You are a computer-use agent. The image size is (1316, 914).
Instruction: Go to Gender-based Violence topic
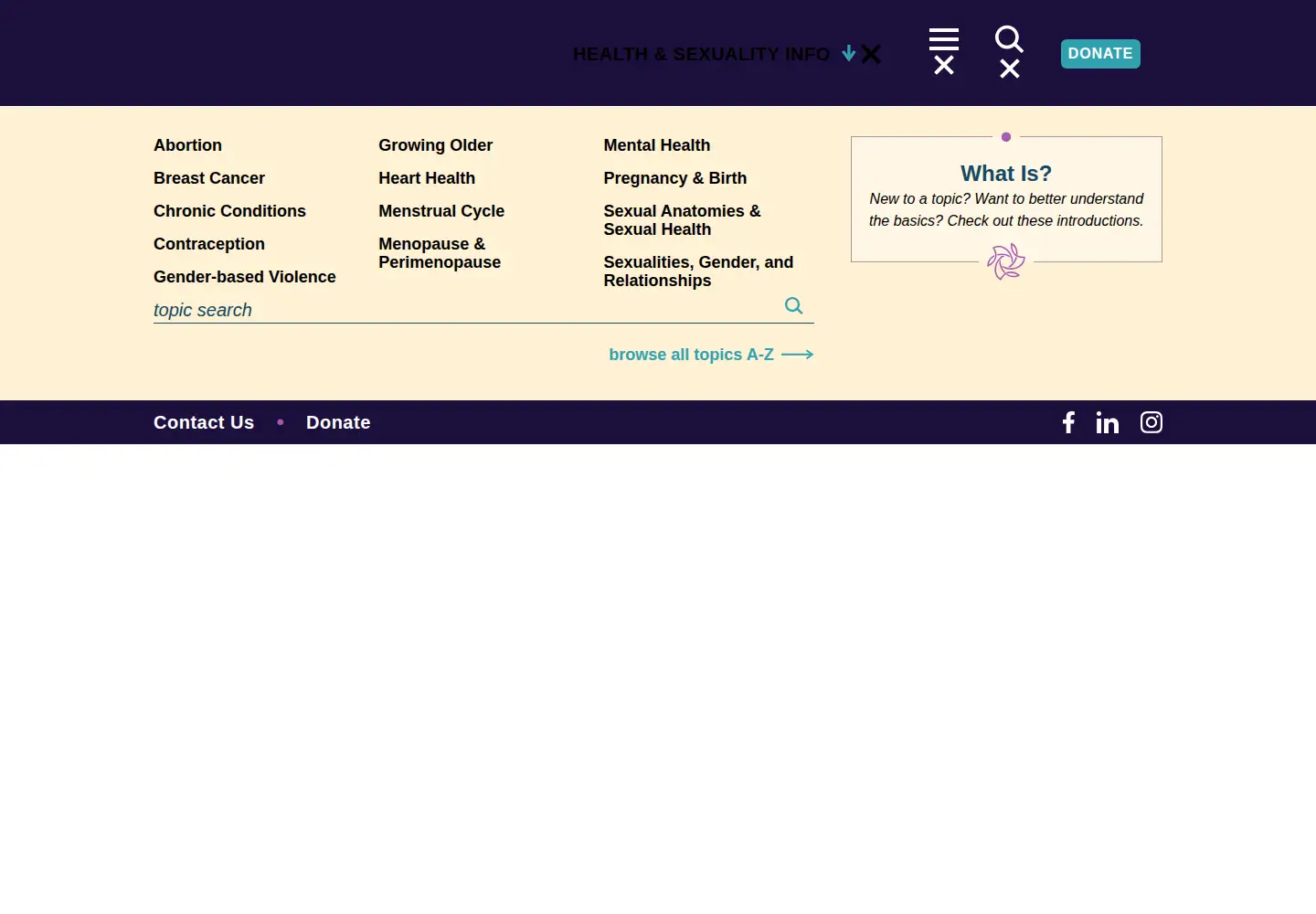(x=245, y=277)
